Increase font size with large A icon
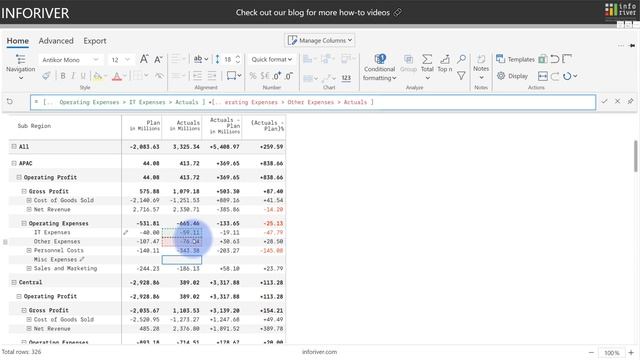The height and width of the screenshot is (360, 640). pos(144,59)
